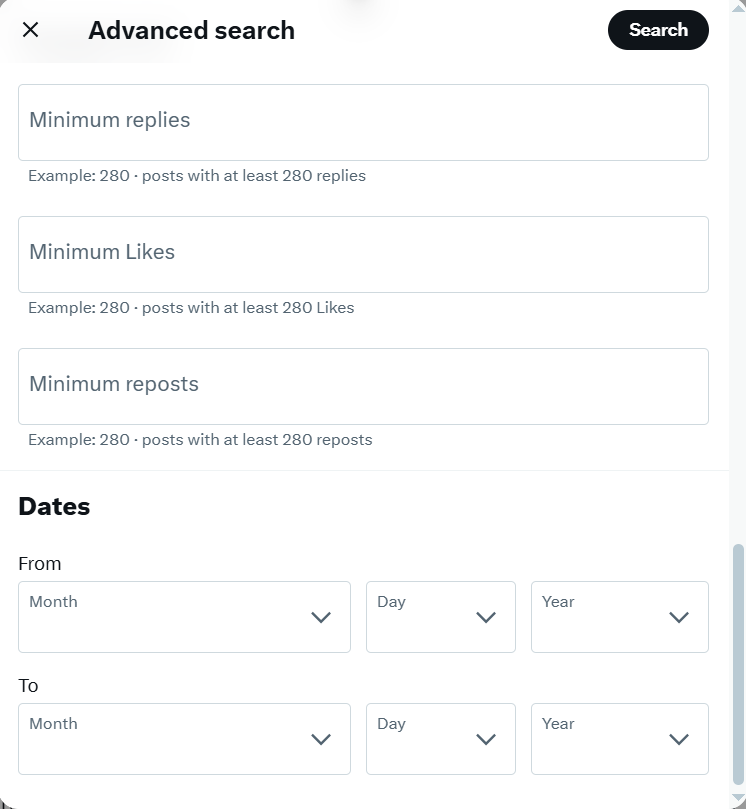This screenshot has width=746, height=810.
Task: Click the chevron on the To Month selector
Action: pos(321,739)
